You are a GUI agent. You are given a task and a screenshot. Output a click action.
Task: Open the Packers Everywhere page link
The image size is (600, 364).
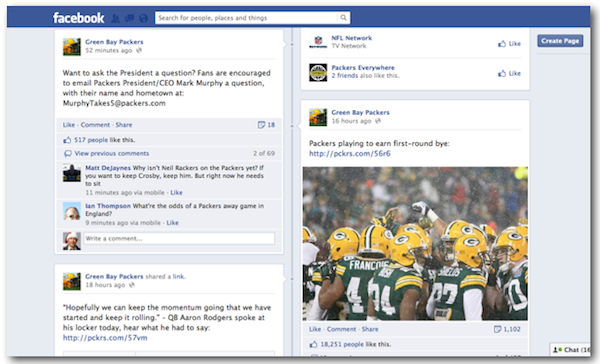(363, 68)
